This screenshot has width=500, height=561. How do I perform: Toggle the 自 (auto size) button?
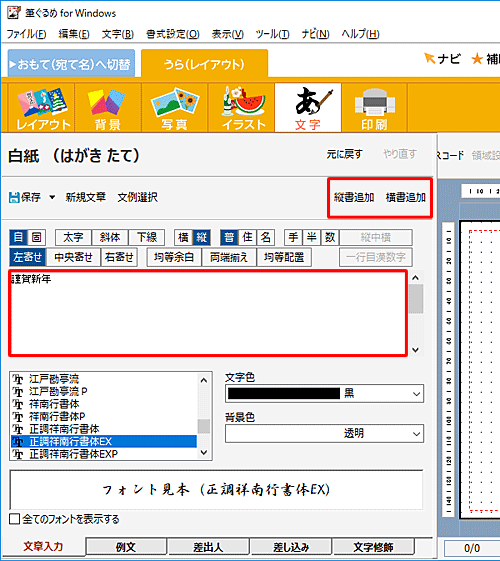[18, 237]
